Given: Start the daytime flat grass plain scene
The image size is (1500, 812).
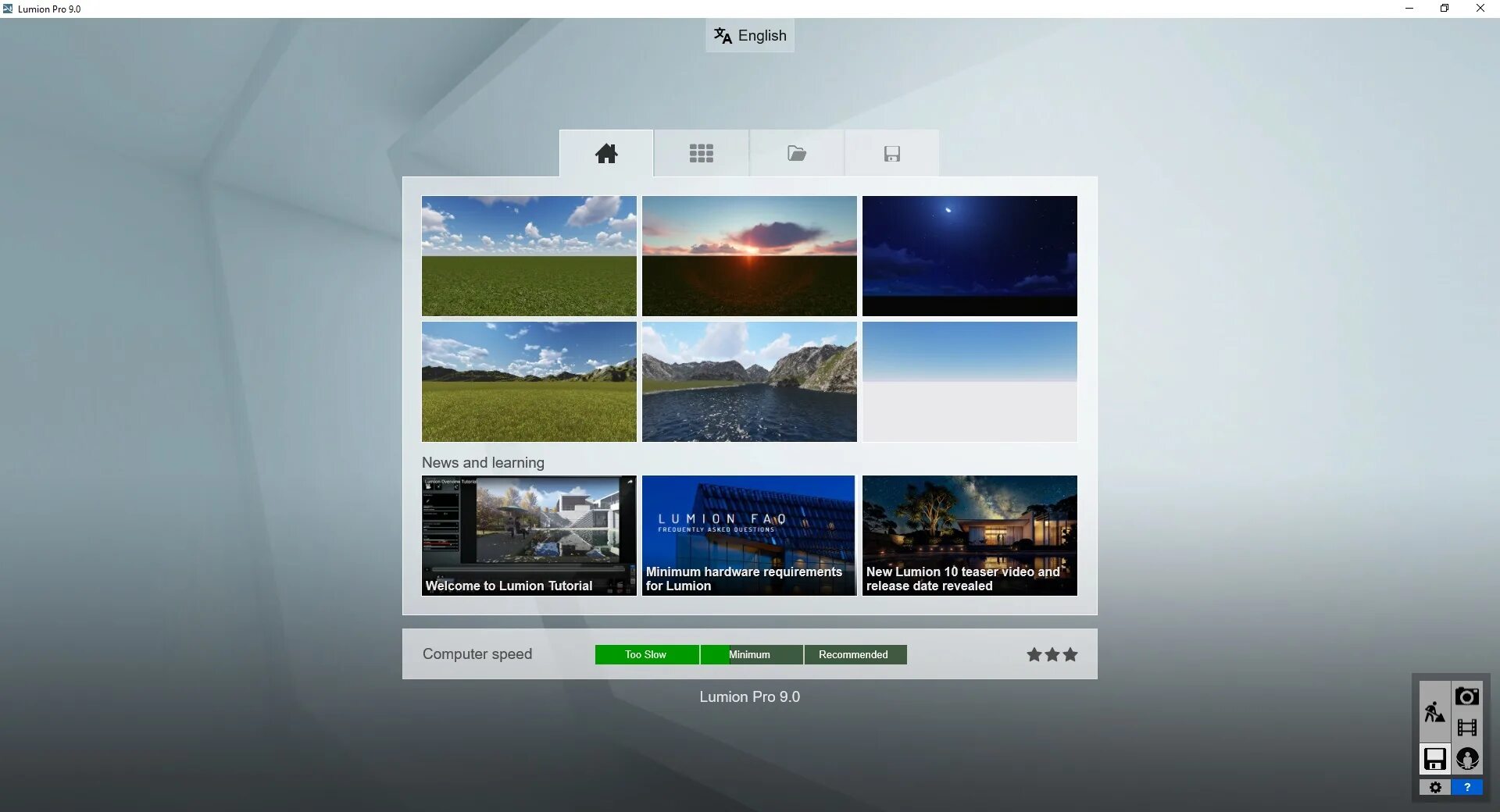Looking at the screenshot, I should pos(529,256).
